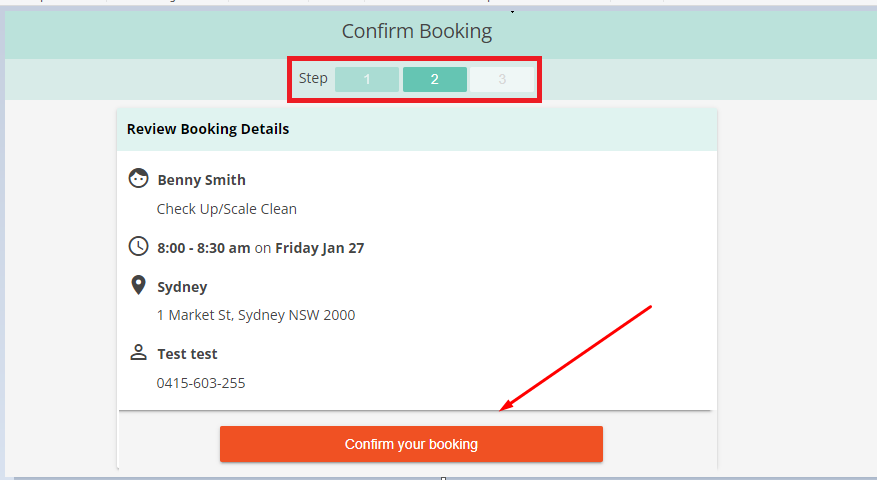
Task: Click the 8:00 - 8:30 am time text
Action: click(204, 248)
